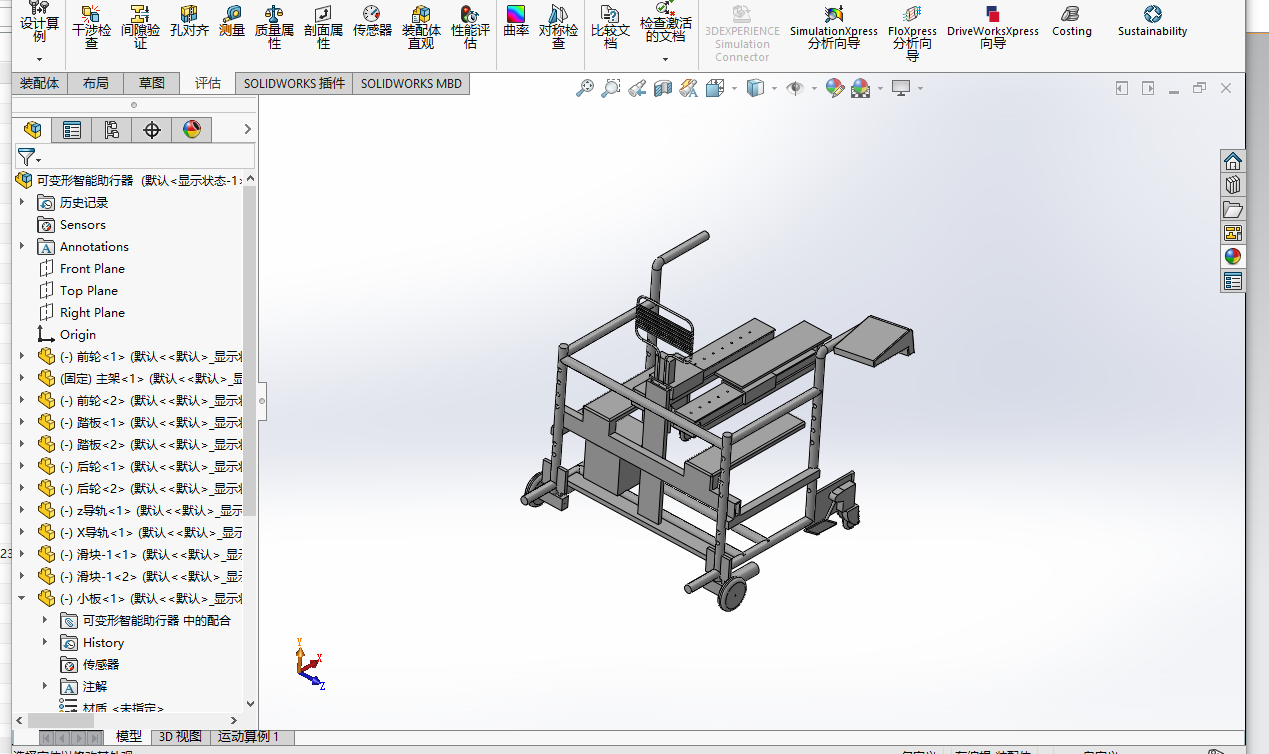Open Display Style dropdown arrow
This screenshot has width=1269, height=754.
(x=775, y=89)
